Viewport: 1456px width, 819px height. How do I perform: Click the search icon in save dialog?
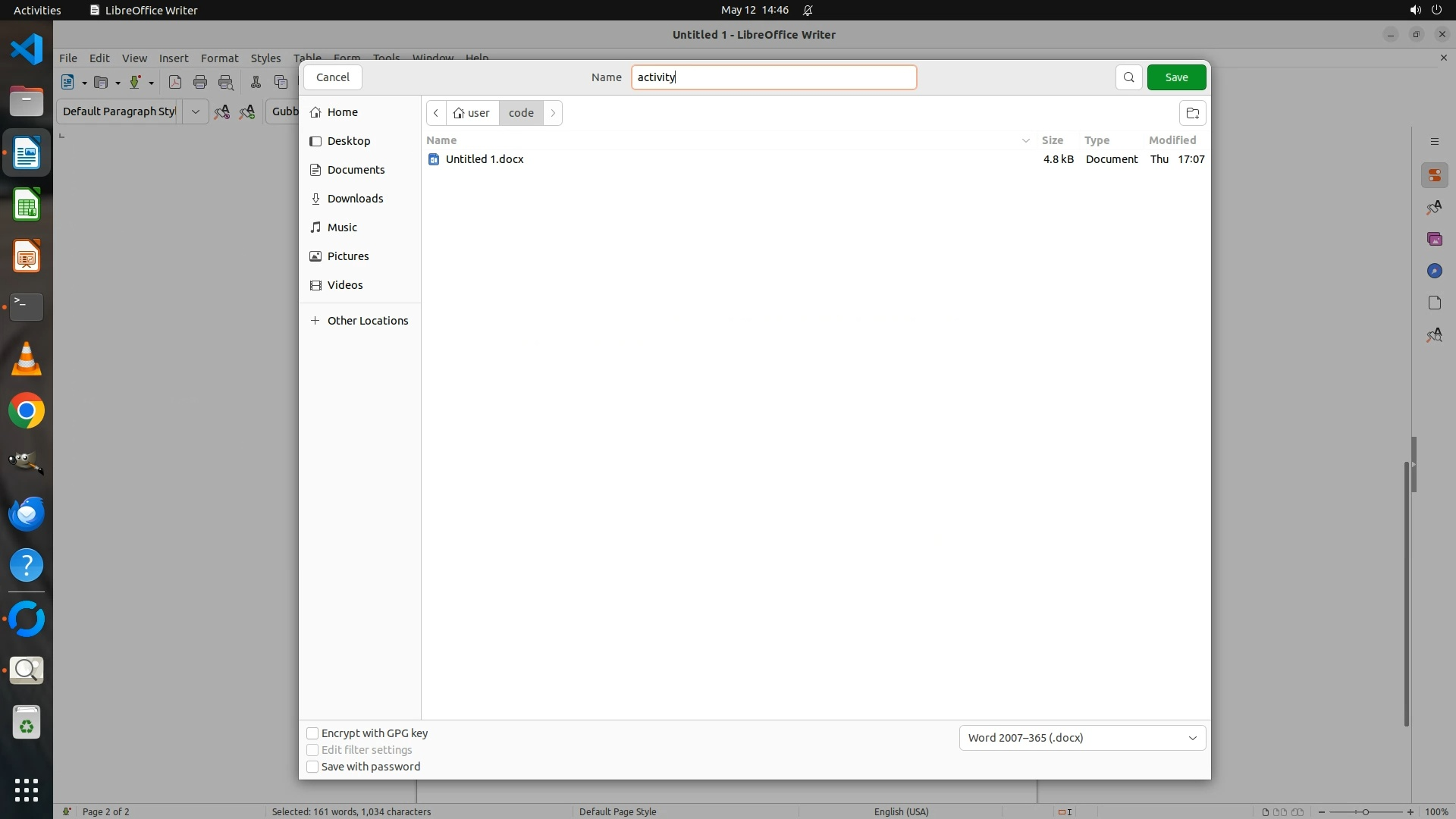pyautogui.click(x=1128, y=77)
